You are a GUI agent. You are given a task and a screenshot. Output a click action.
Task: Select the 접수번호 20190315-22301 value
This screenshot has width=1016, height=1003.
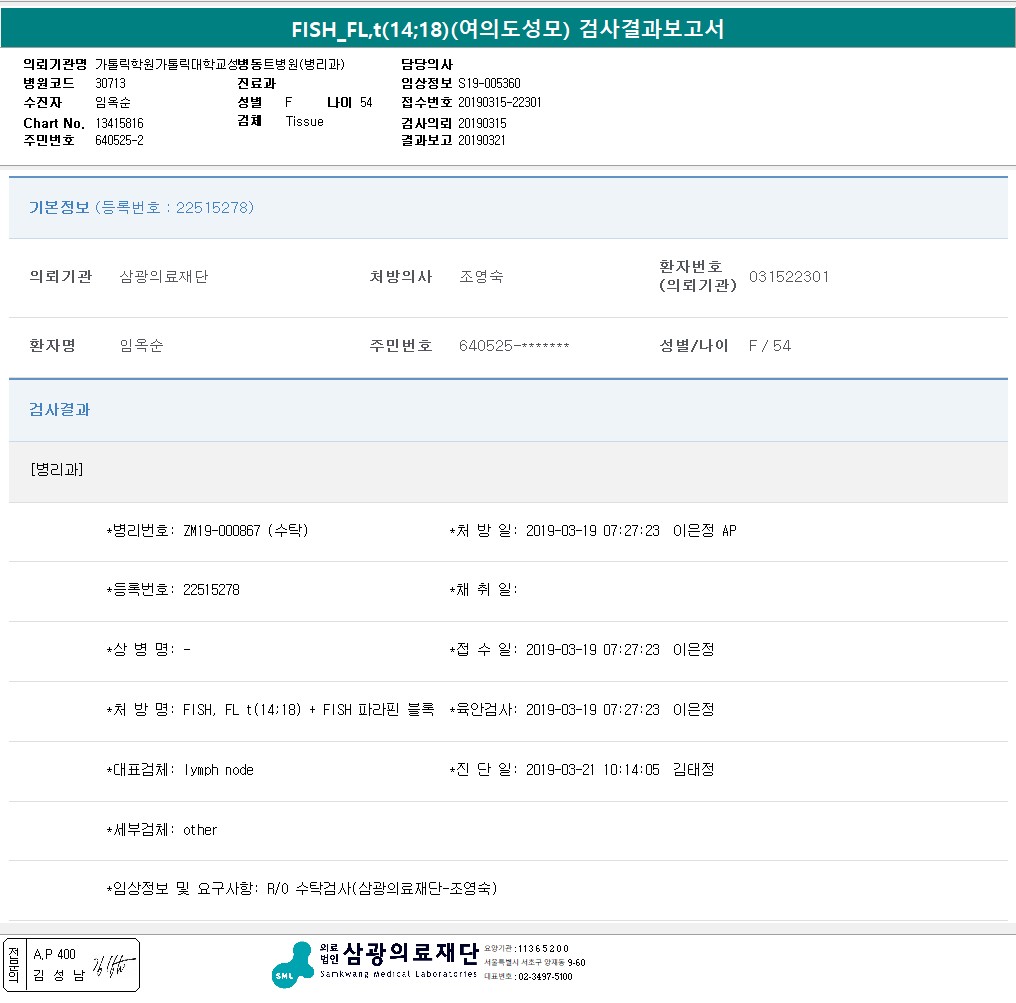tap(500, 103)
